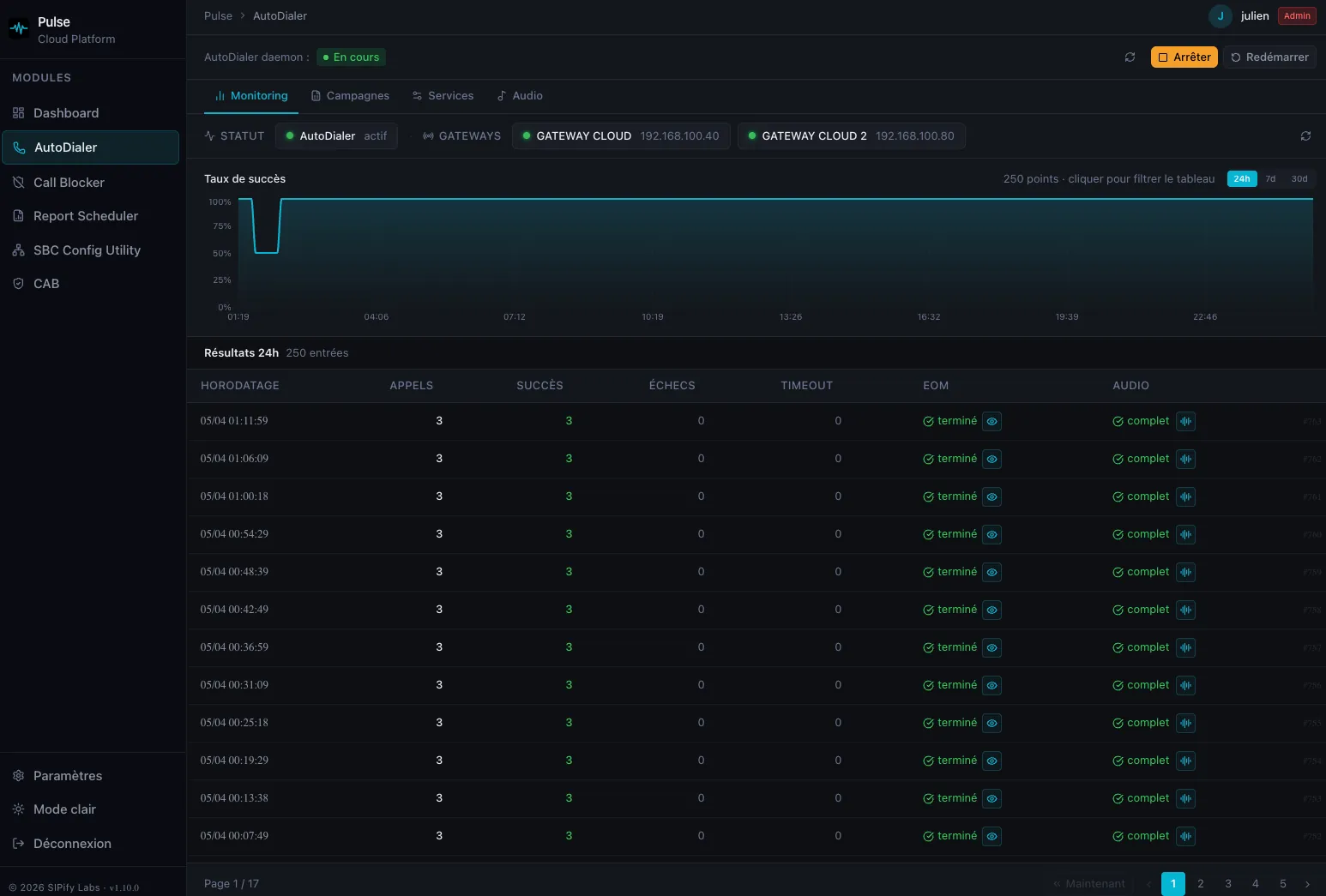
Task: Open the Dashboard module
Action: [x=90, y=113]
